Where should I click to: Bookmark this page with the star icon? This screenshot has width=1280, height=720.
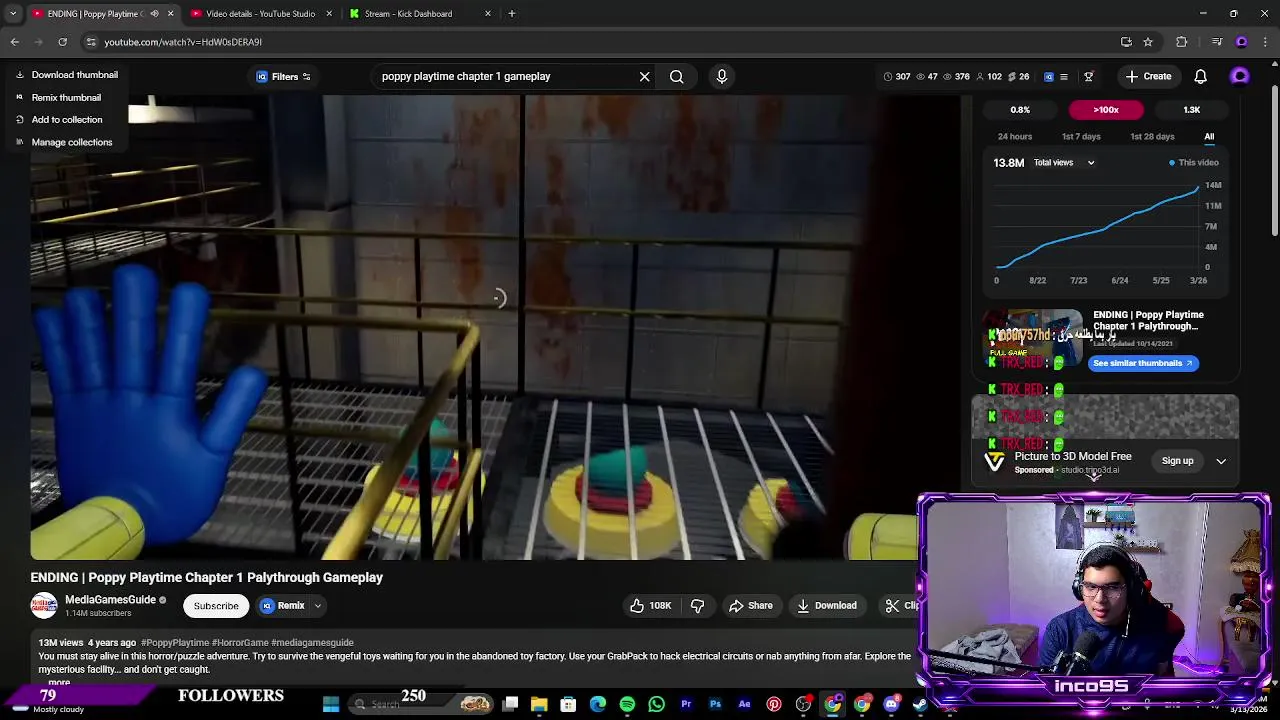(1148, 42)
